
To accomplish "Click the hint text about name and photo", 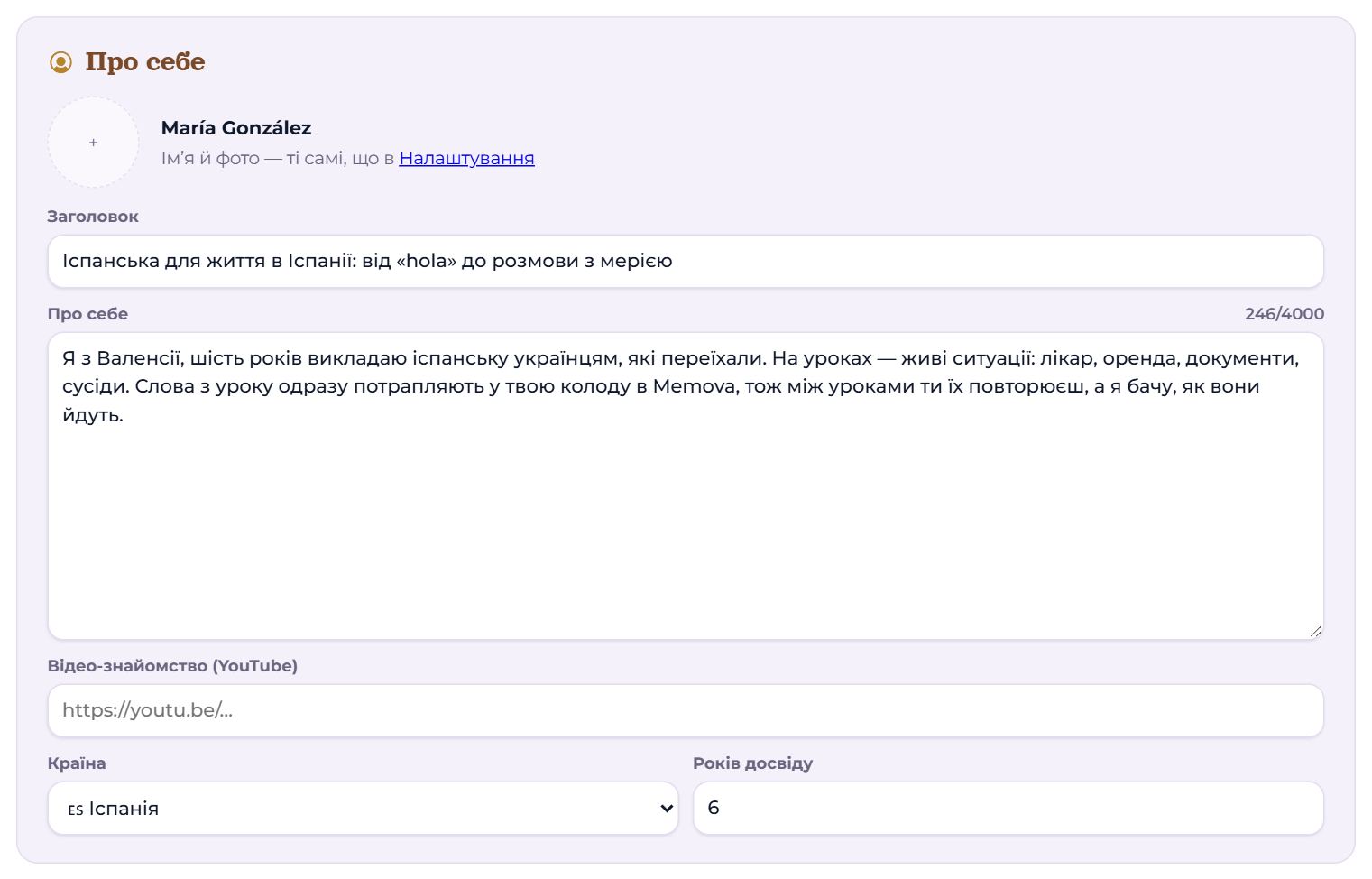I will [x=347, y=158].
